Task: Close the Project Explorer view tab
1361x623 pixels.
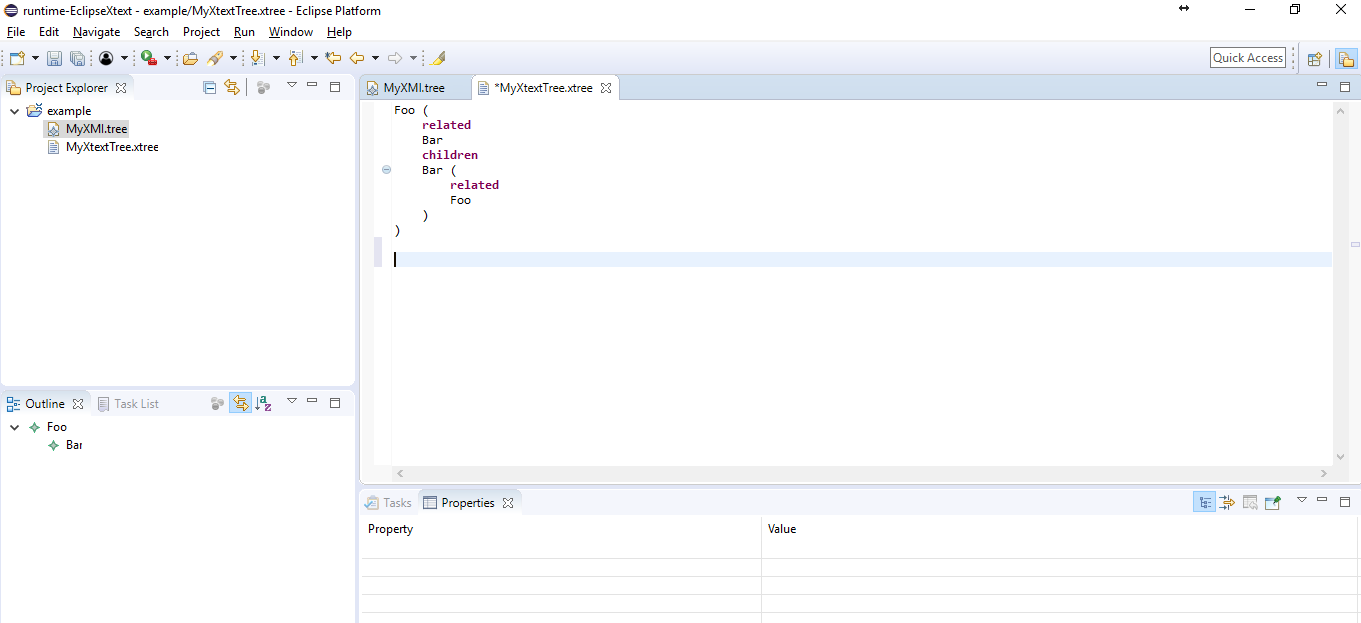Action: [x=121, y=88]
